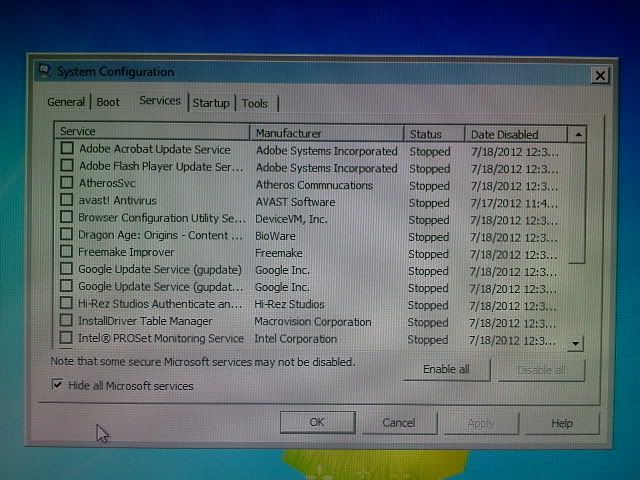This screenshot has width=640, height=480.
Task: Close the System Configuration dialog
Action: tap(600, 76)
